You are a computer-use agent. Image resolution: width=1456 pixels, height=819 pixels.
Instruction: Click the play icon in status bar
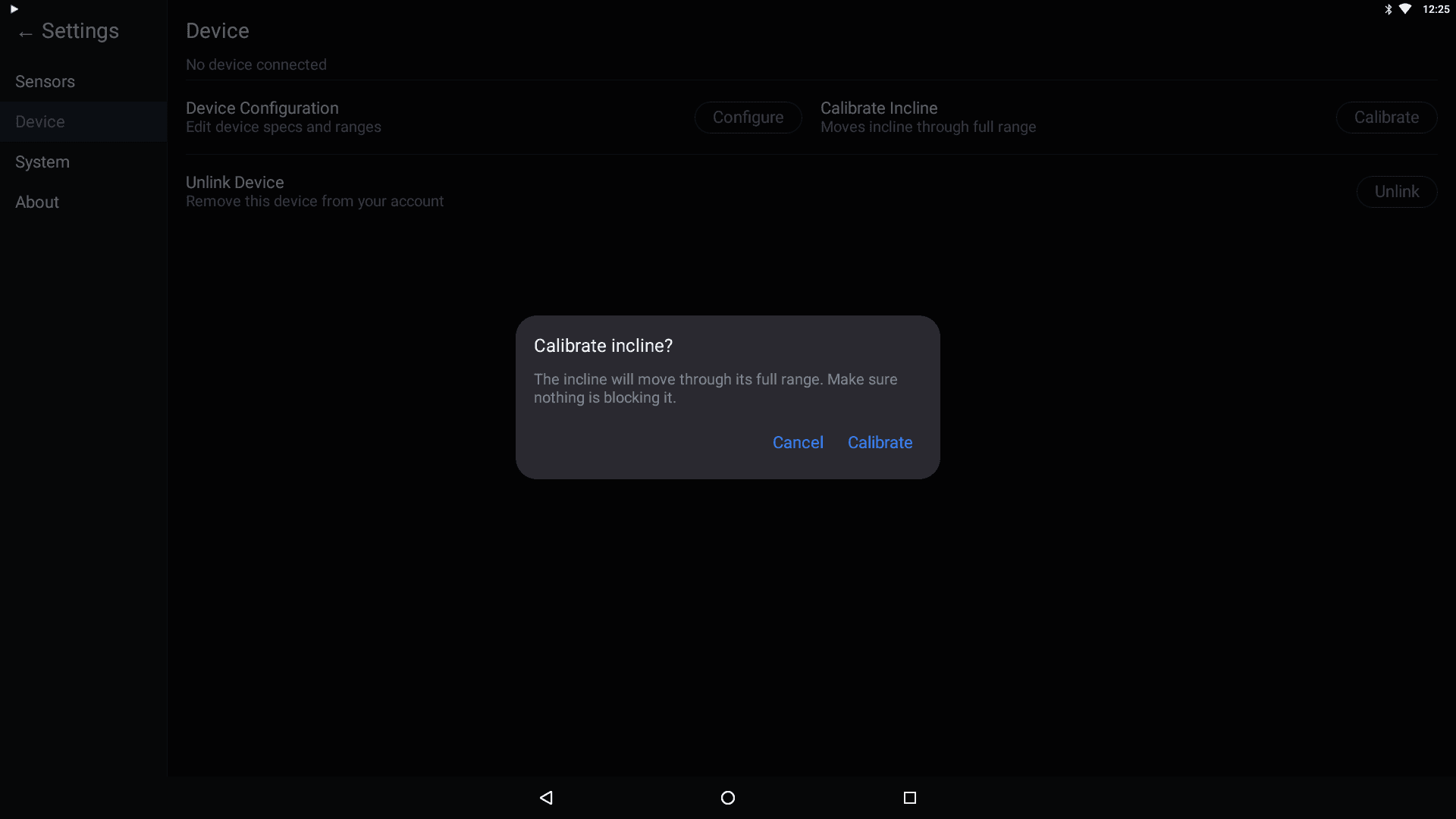pos(14,9)
